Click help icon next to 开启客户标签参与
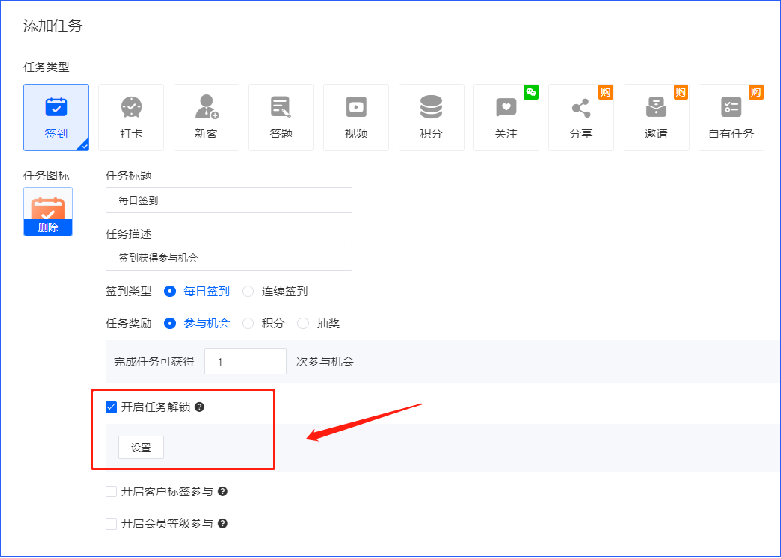The height and width of the screenshot is (558, 781). (223, 492)
